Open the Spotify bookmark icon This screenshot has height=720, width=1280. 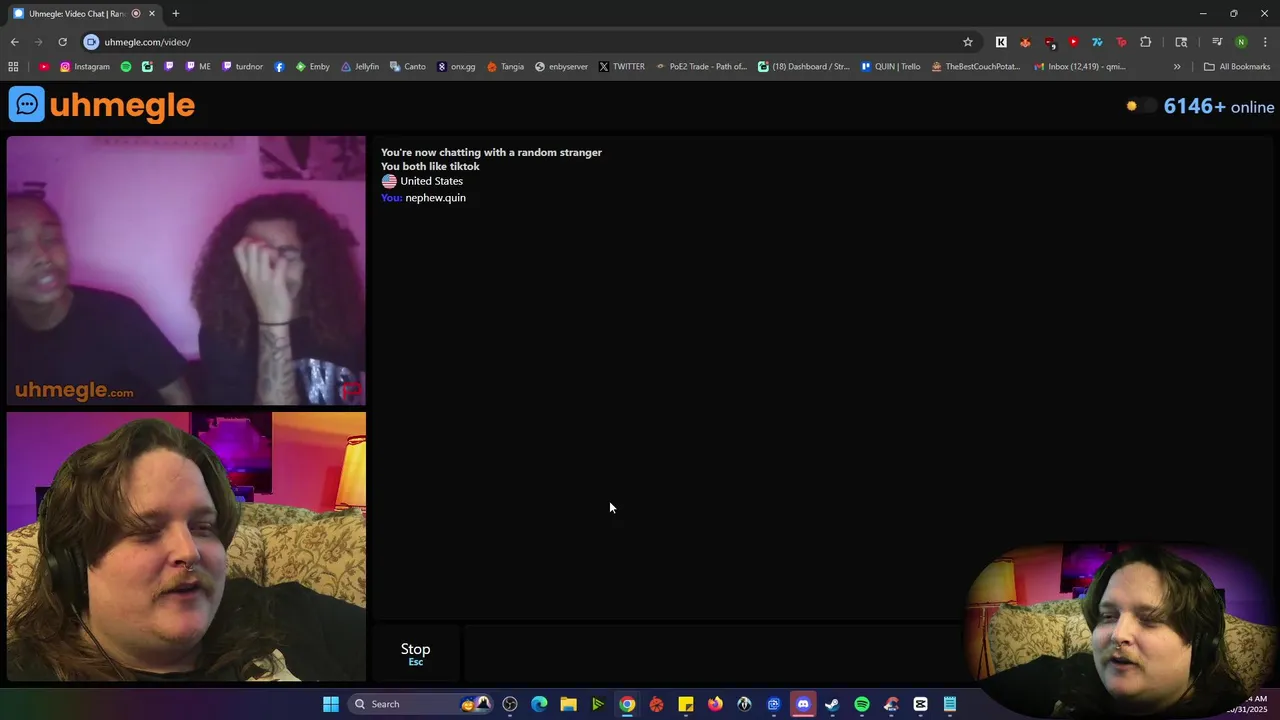click(126, 67)
